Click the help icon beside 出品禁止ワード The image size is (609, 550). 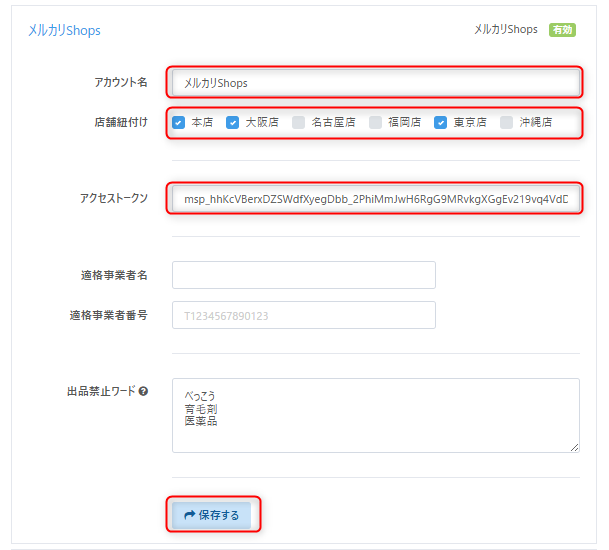143,391
